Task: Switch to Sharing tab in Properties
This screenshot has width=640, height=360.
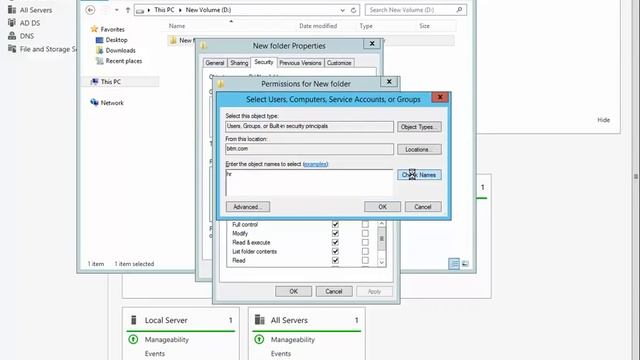Action: (239, 63)
